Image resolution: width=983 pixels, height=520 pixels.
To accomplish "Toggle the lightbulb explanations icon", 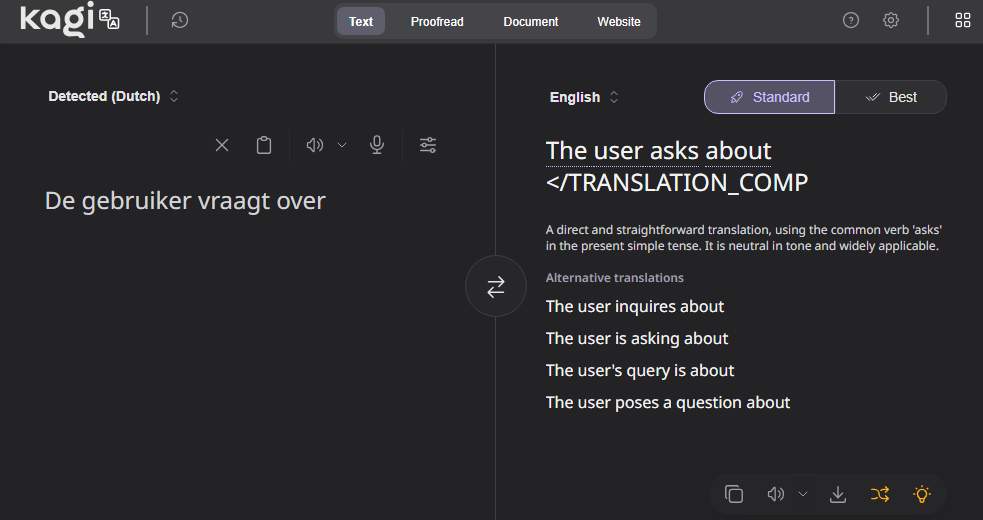I will pos(921,494).
